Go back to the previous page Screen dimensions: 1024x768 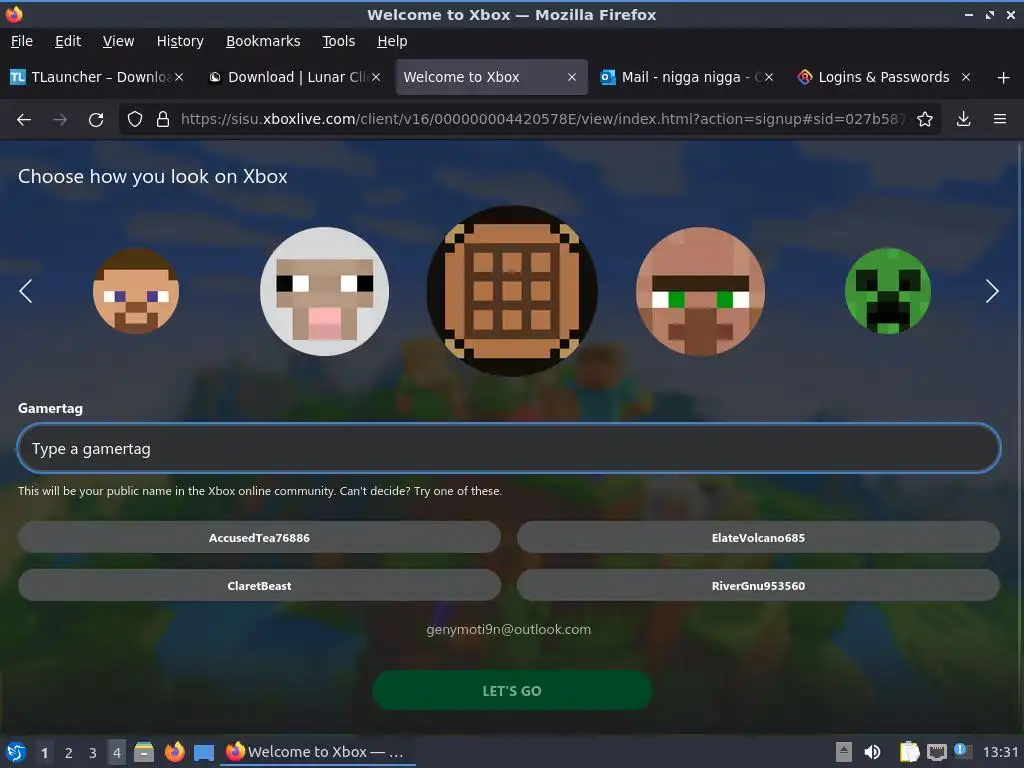(x=24, y=120)
